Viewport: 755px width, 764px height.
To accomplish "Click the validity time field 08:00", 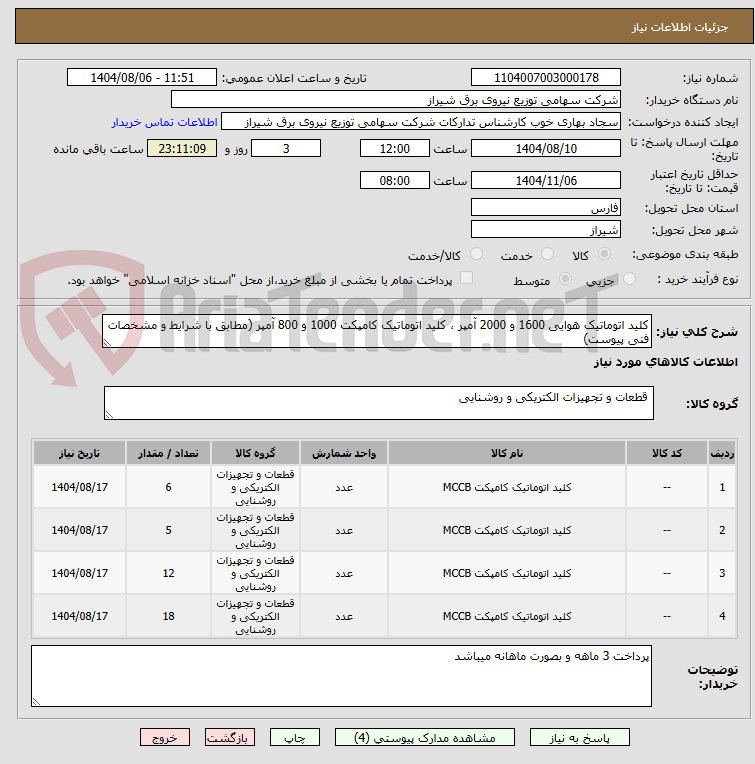I will click(395, 180).
